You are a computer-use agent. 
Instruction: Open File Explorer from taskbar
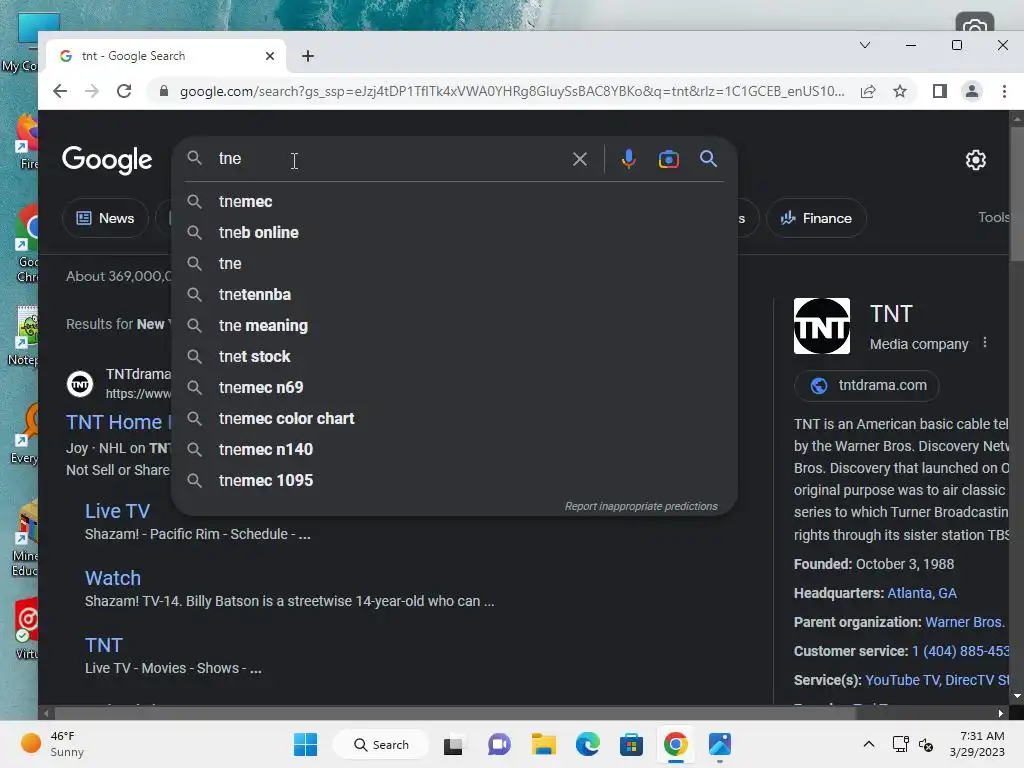(543, 744)
